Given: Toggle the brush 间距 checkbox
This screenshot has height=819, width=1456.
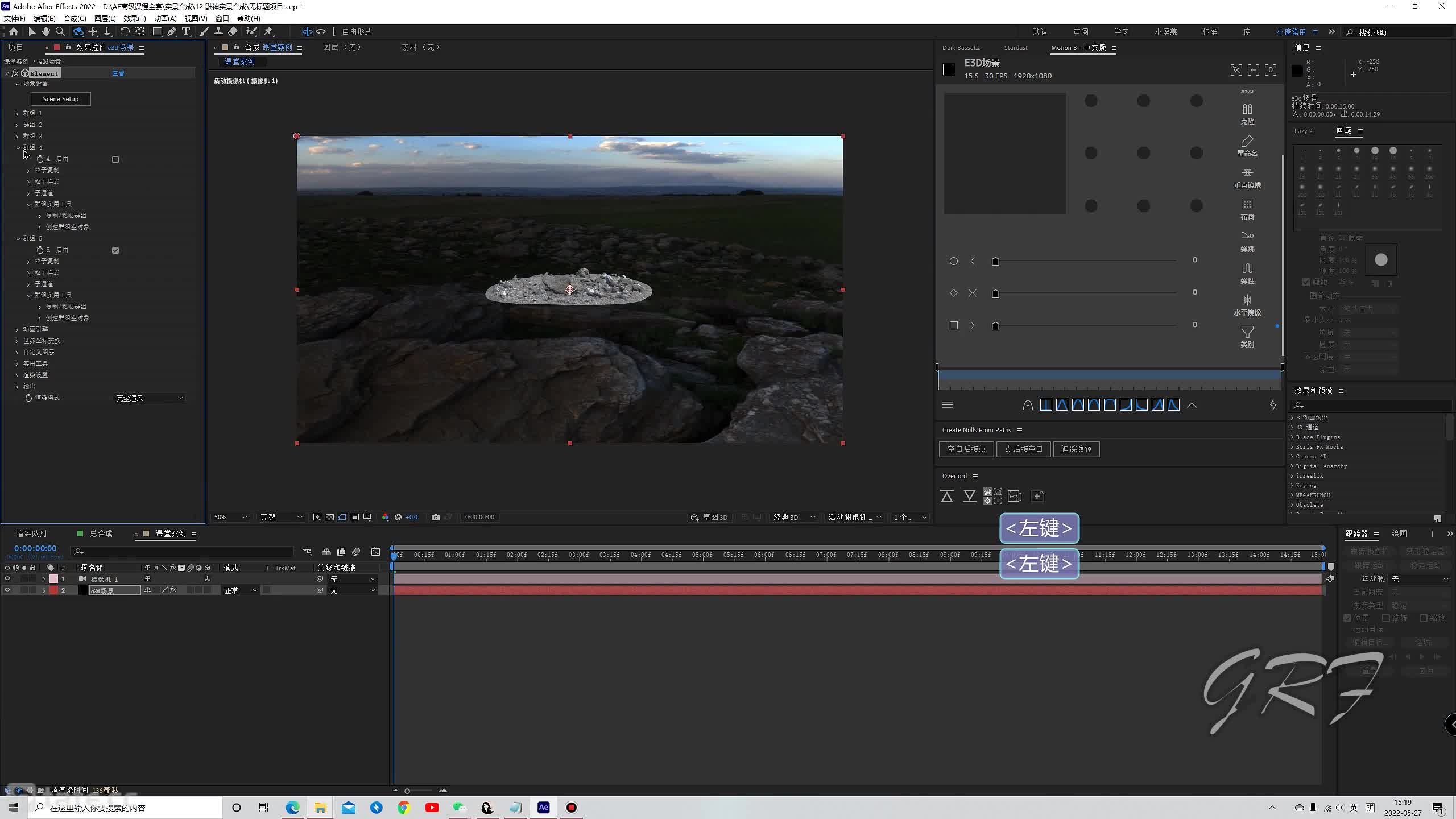Looking at the screenshot, I should (1306, 282).
